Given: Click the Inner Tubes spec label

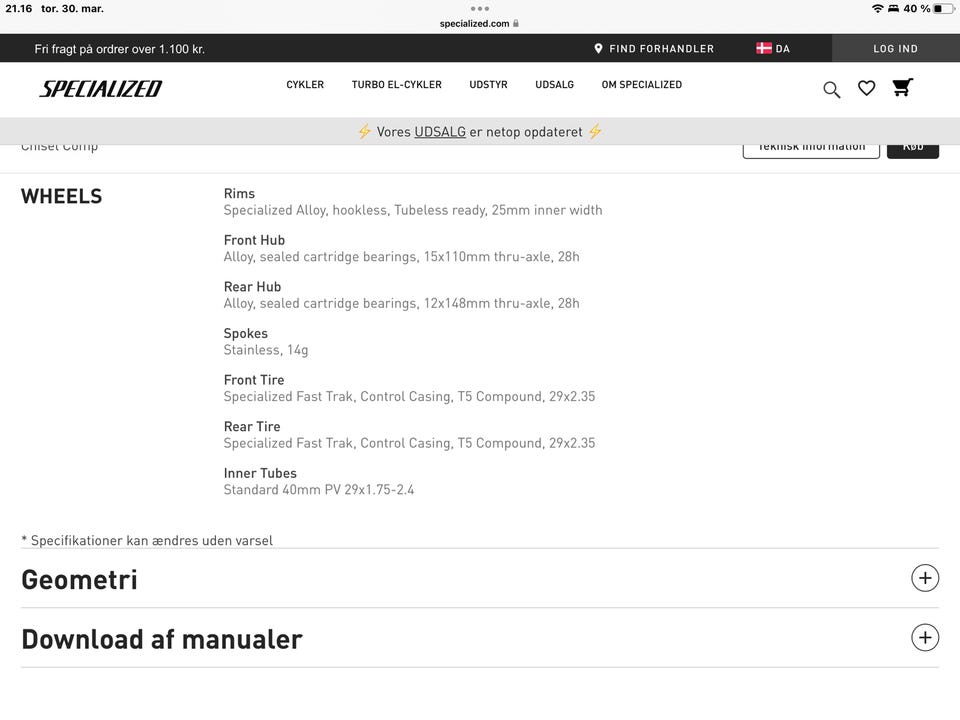Looking at the screenshot, I should [260, 473].
